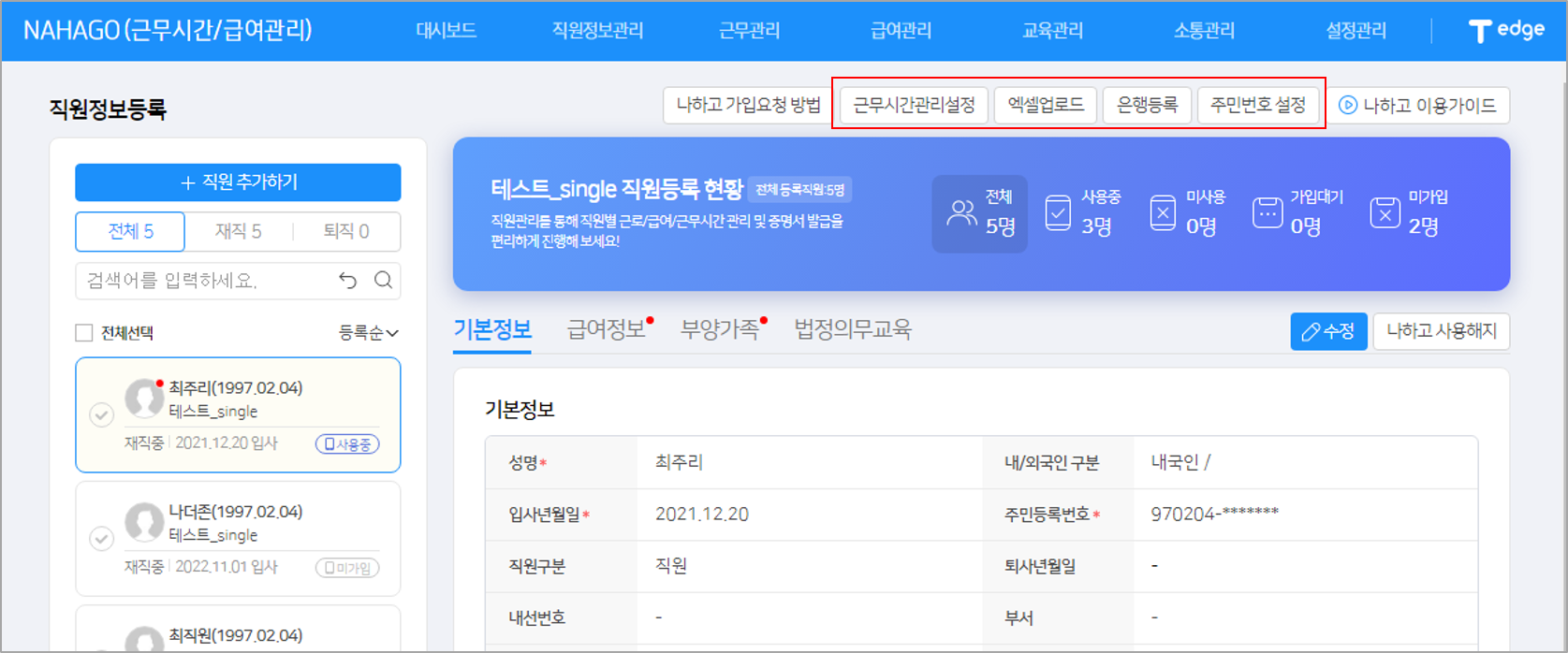Click the 직원 추가하기 button
1568x653 pixels.
pos(238,182)
